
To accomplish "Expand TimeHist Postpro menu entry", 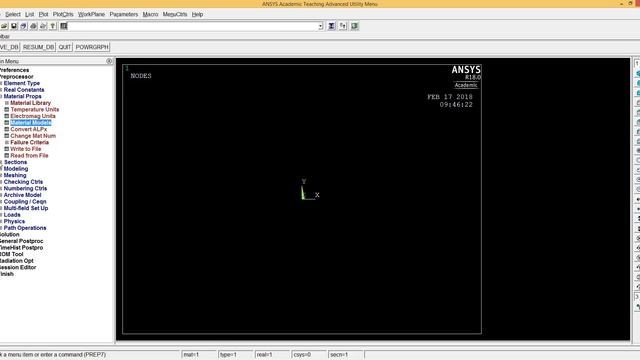I will click(21, 247).
